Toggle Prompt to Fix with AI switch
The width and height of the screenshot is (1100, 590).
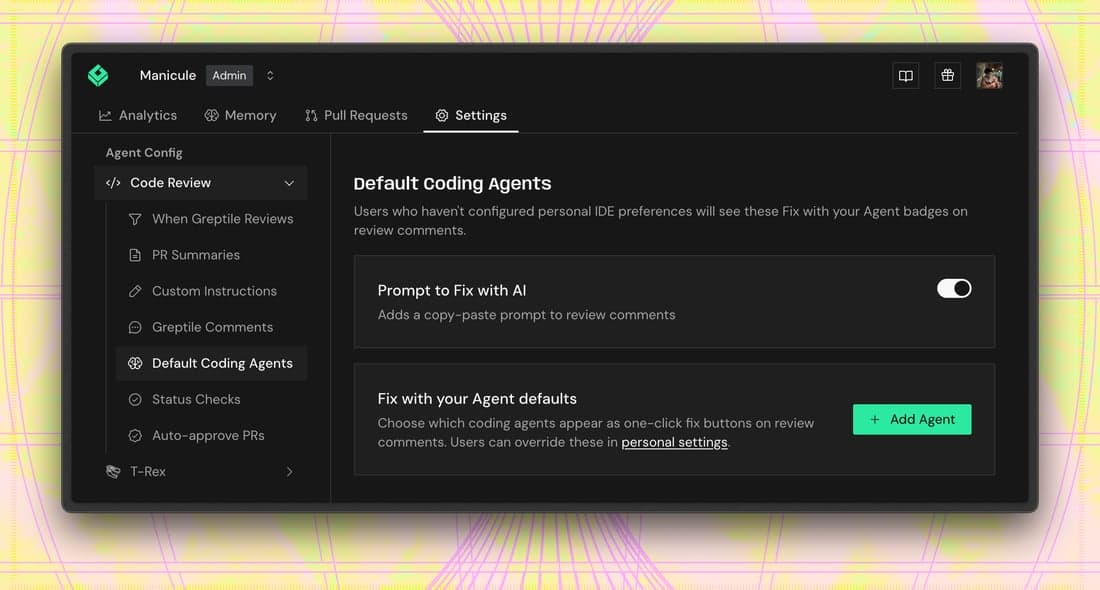coord(954,288)
